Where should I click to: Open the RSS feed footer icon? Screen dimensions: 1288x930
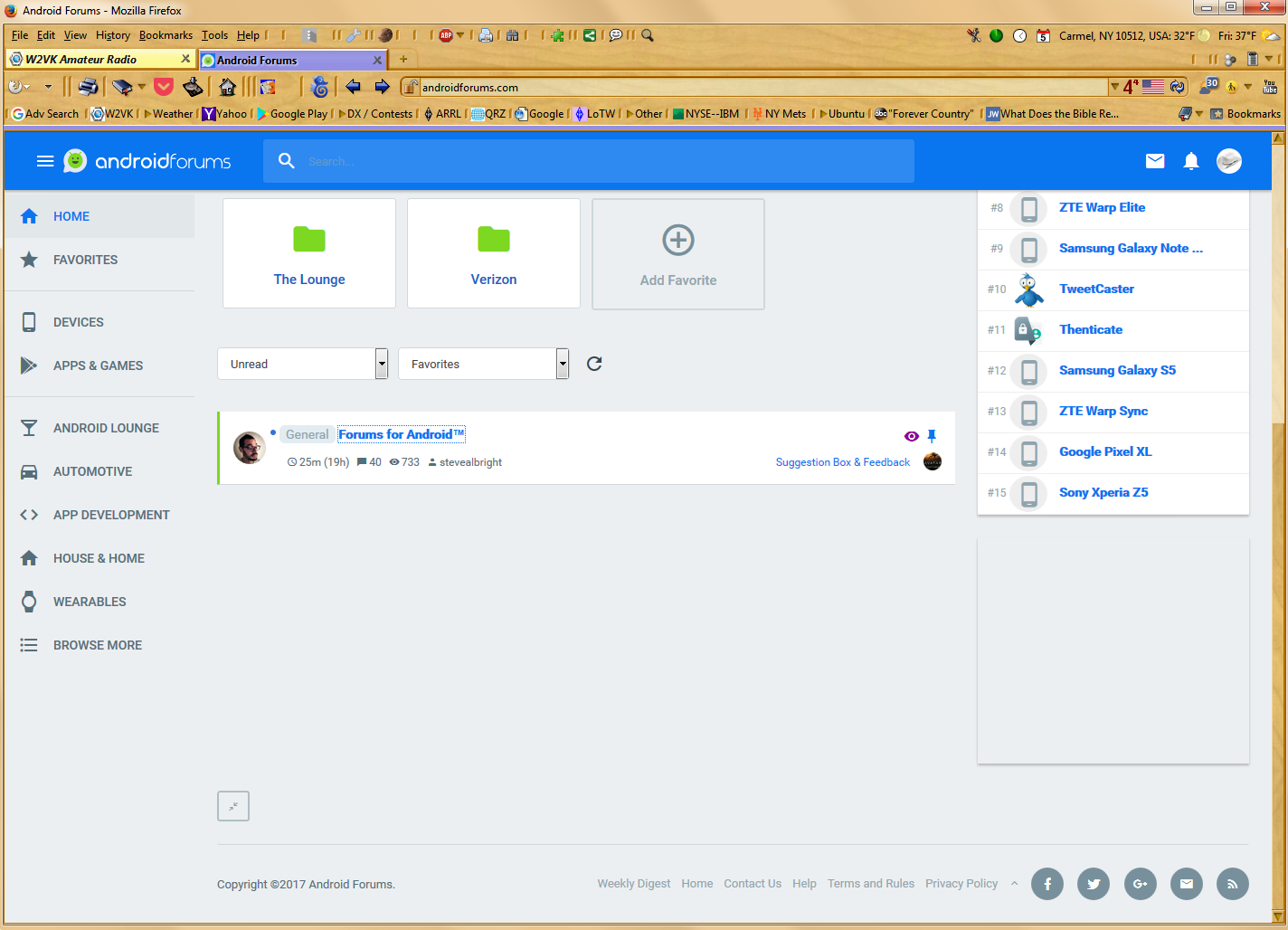1232,884
